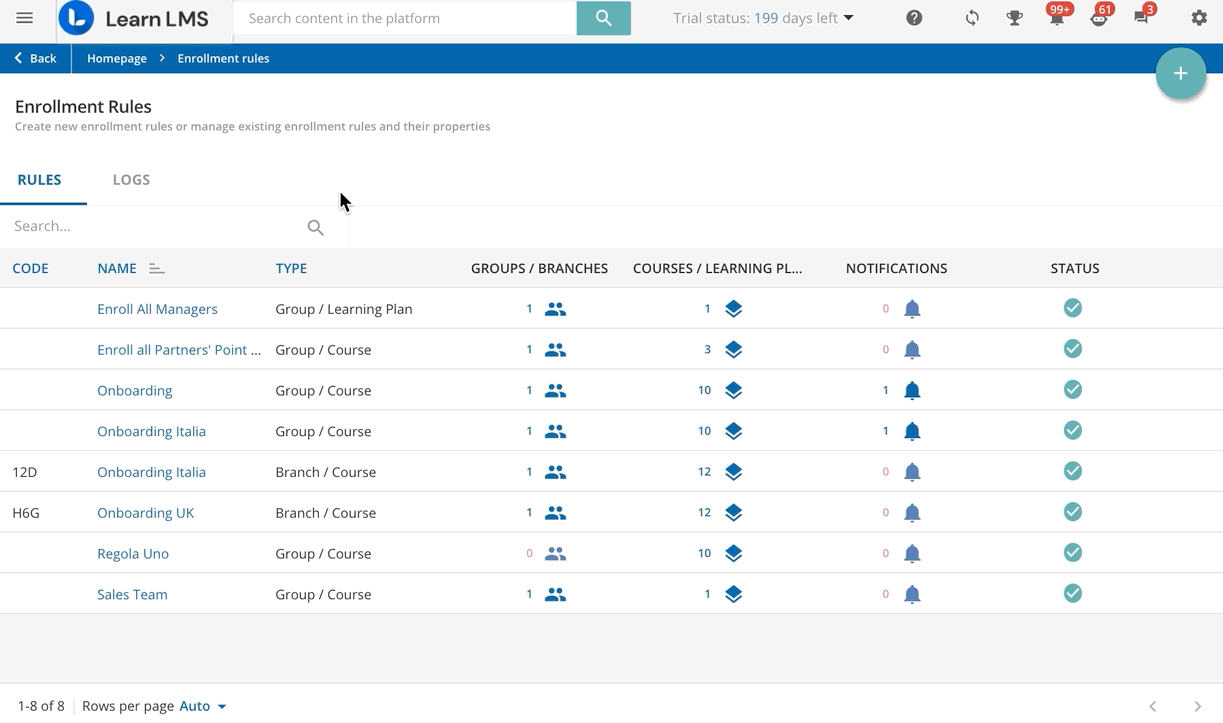
Task: Sort by Name column header
Action: pyautogui.click(x=117, y=268)
